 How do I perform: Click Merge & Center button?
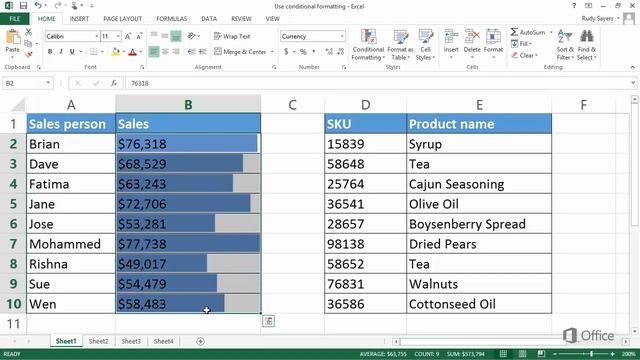(x=240, y=52)
